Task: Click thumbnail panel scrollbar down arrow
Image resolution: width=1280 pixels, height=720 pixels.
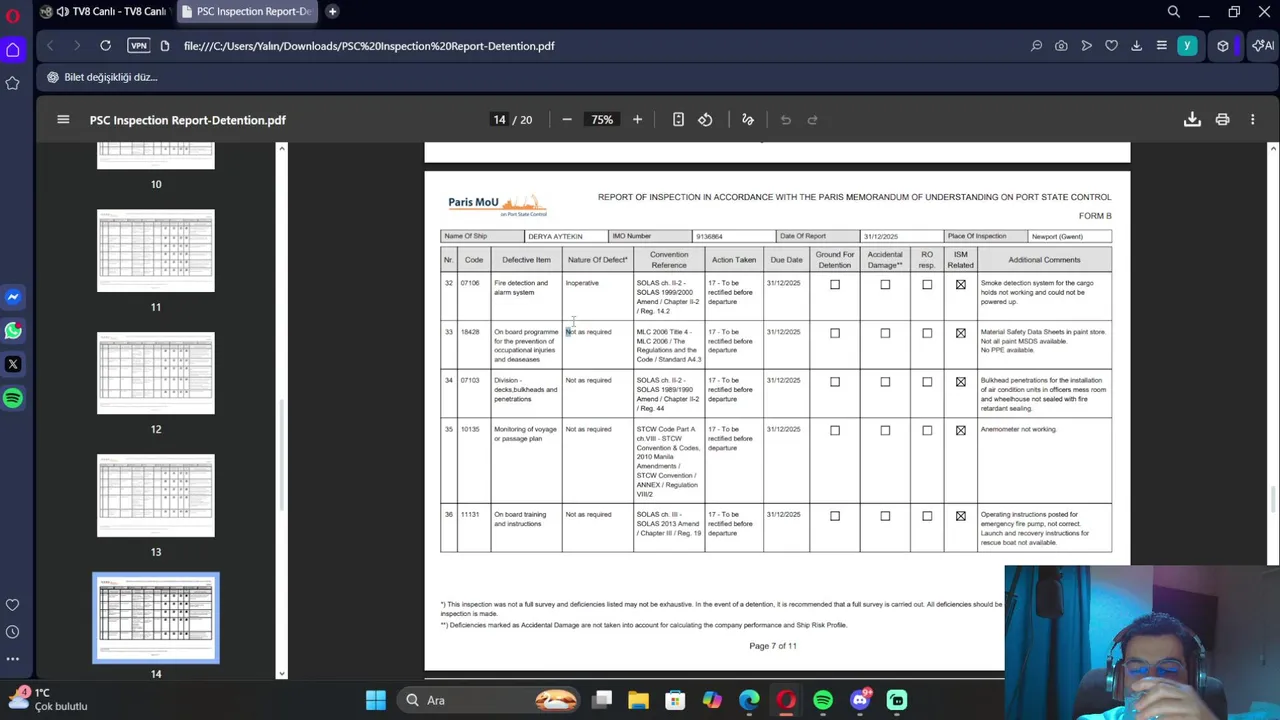Action: [x=281, y=674]
